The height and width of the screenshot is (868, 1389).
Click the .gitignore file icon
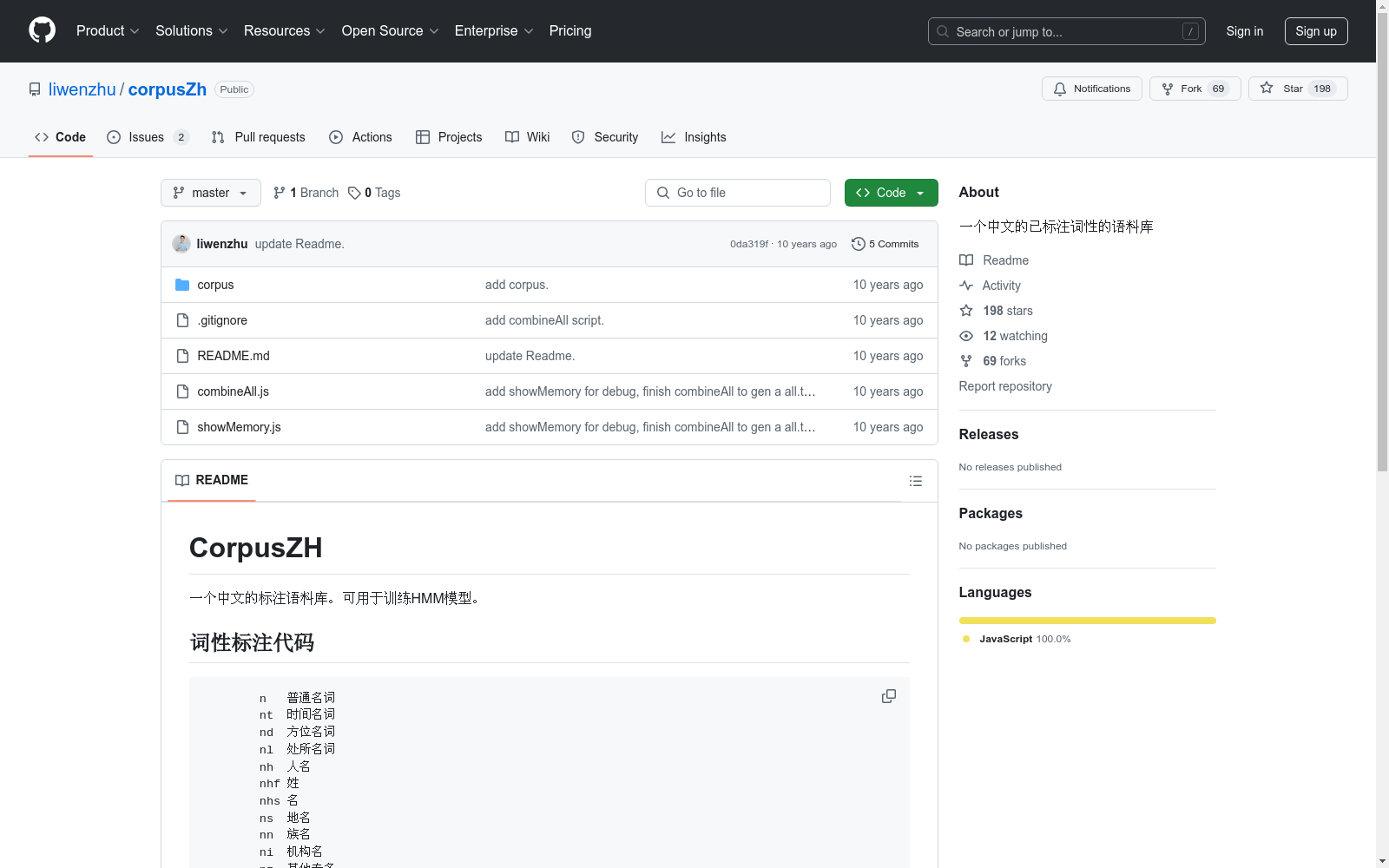(182, 320)
